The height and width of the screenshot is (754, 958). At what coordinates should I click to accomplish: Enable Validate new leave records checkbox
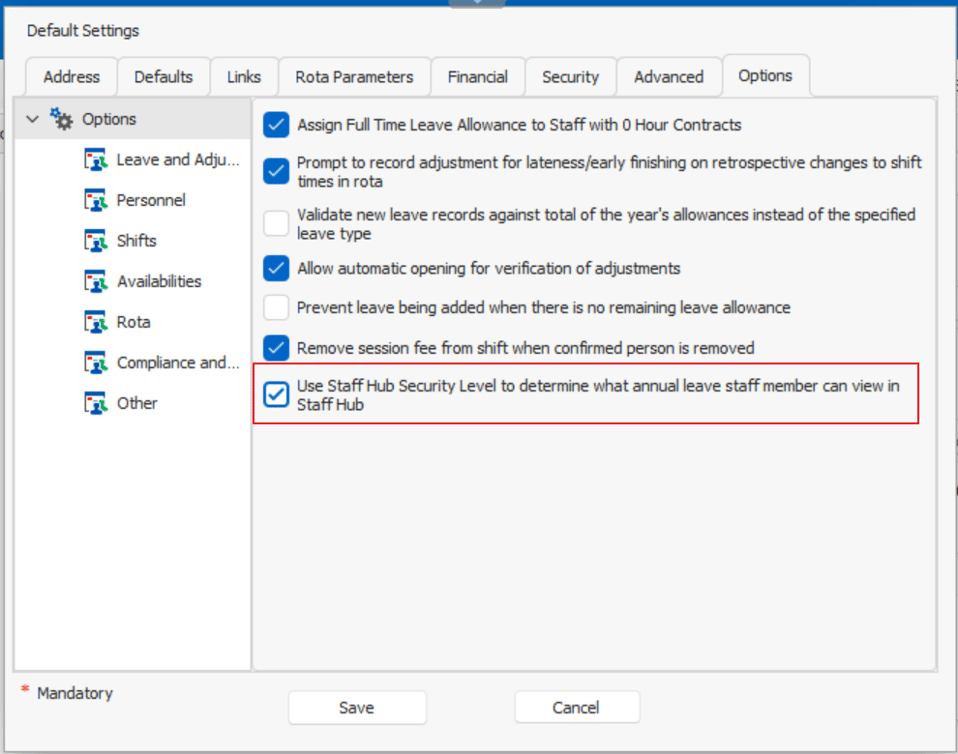pyautogui.click(x=276, y=223)
